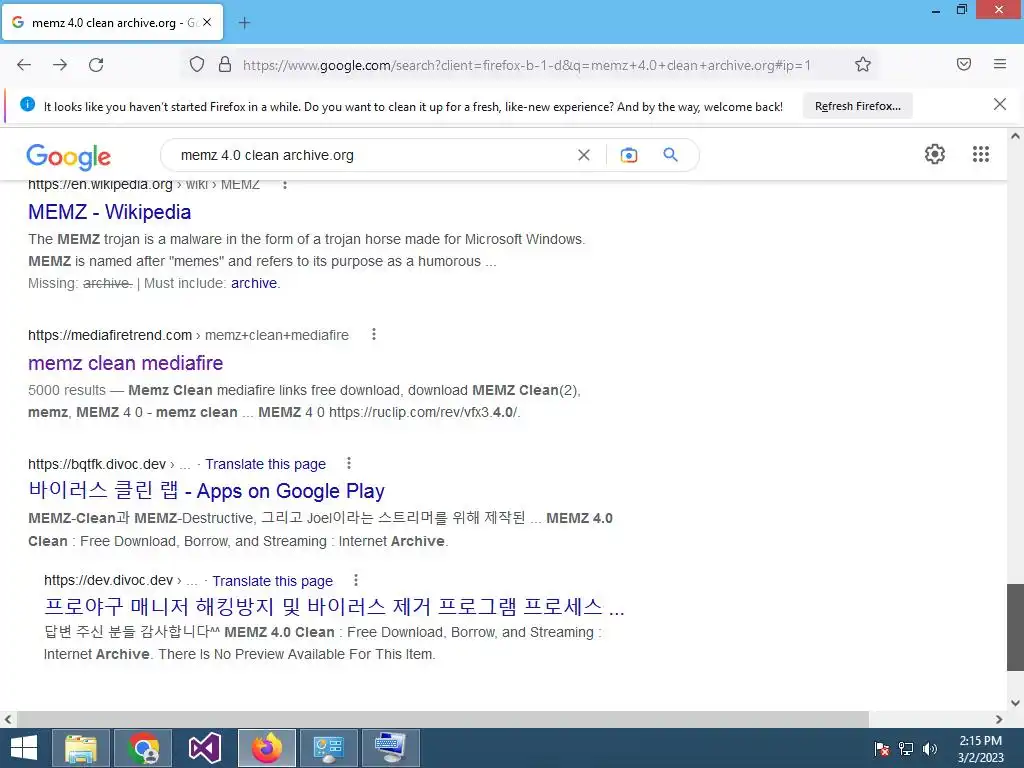This screenshot has height=768, width=1024.
Task: Translate the bqtfk.divoc.dev page
Action: point(265,464)
